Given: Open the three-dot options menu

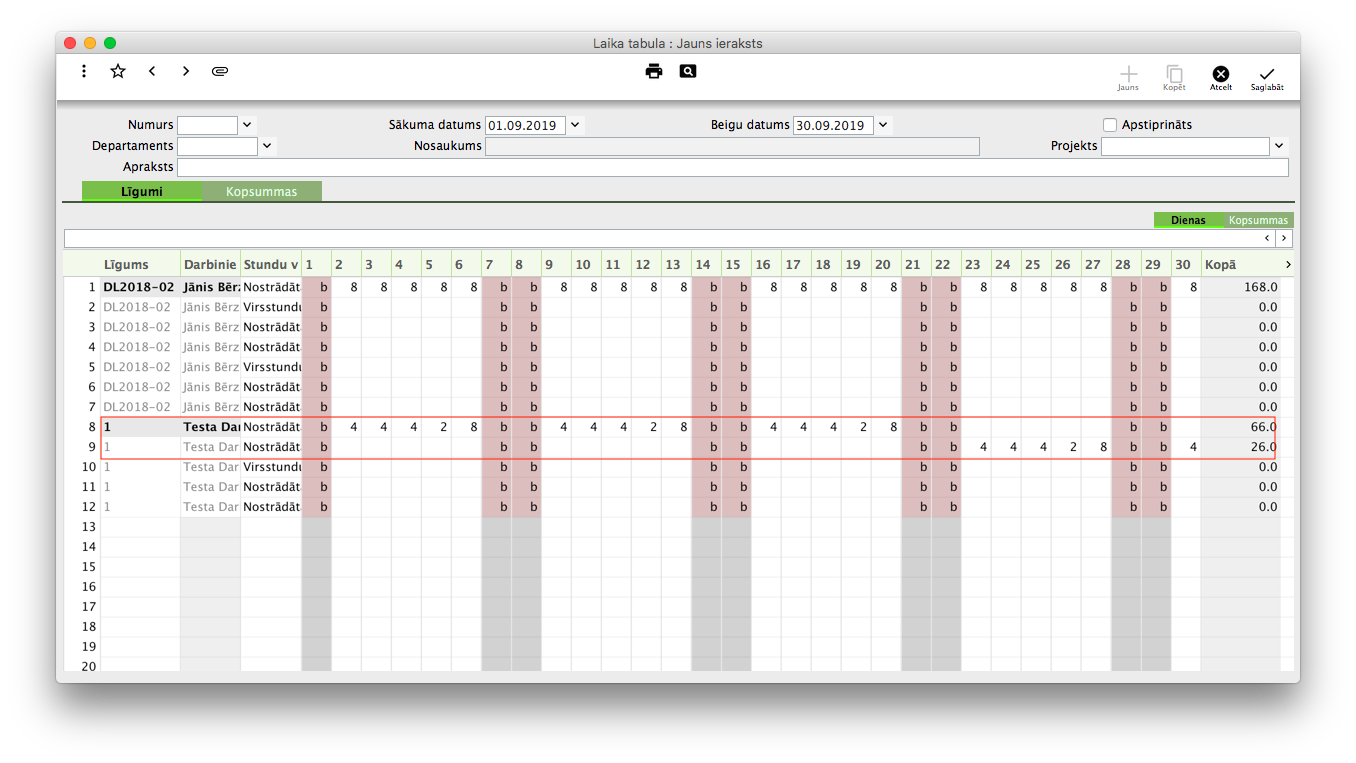Looking at the screenshot, I should (84, 71).
